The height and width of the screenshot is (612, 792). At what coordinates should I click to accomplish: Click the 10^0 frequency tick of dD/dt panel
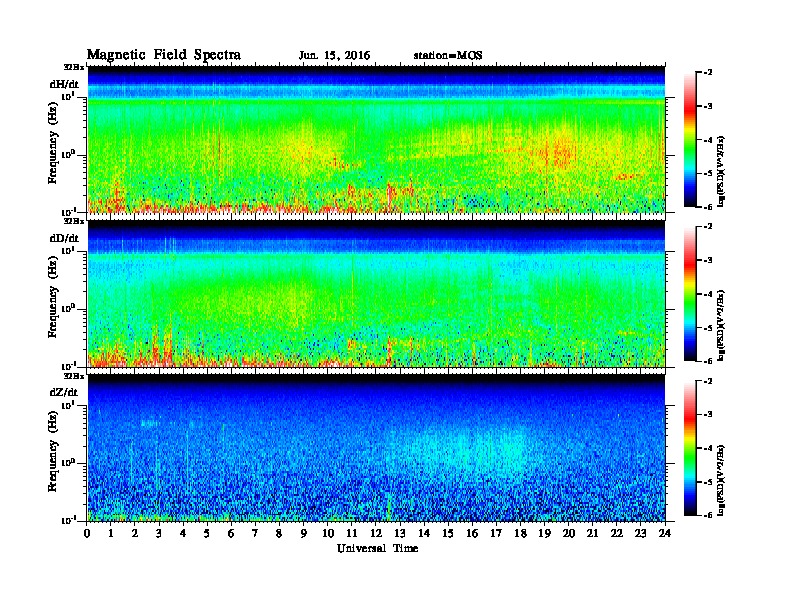(x=68, y=309)
